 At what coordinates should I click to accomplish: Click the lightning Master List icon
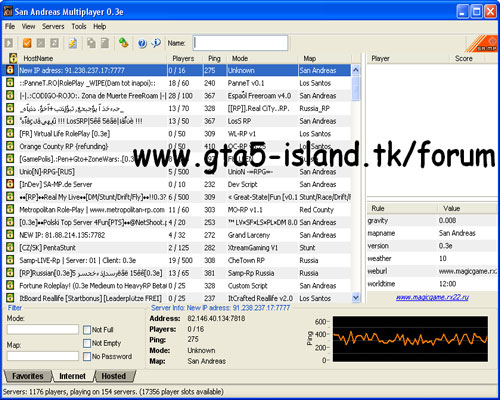coord(73,43)
